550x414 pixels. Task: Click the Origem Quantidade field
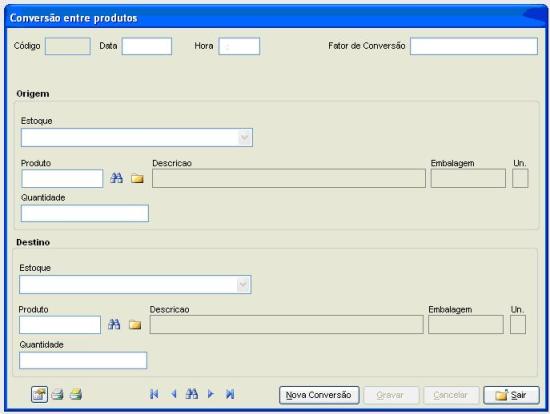(x=85, y=213)
